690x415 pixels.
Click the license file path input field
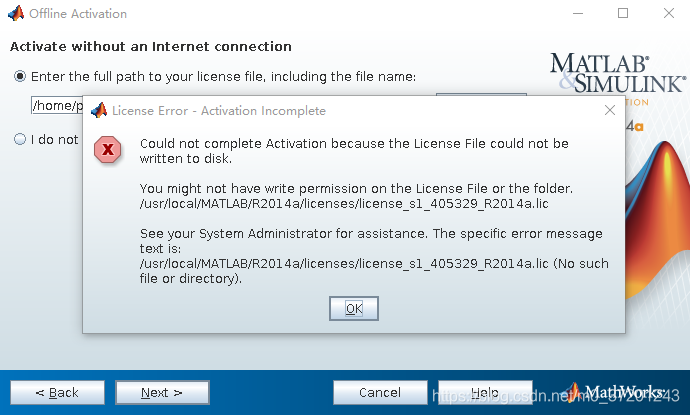[55, 105]
